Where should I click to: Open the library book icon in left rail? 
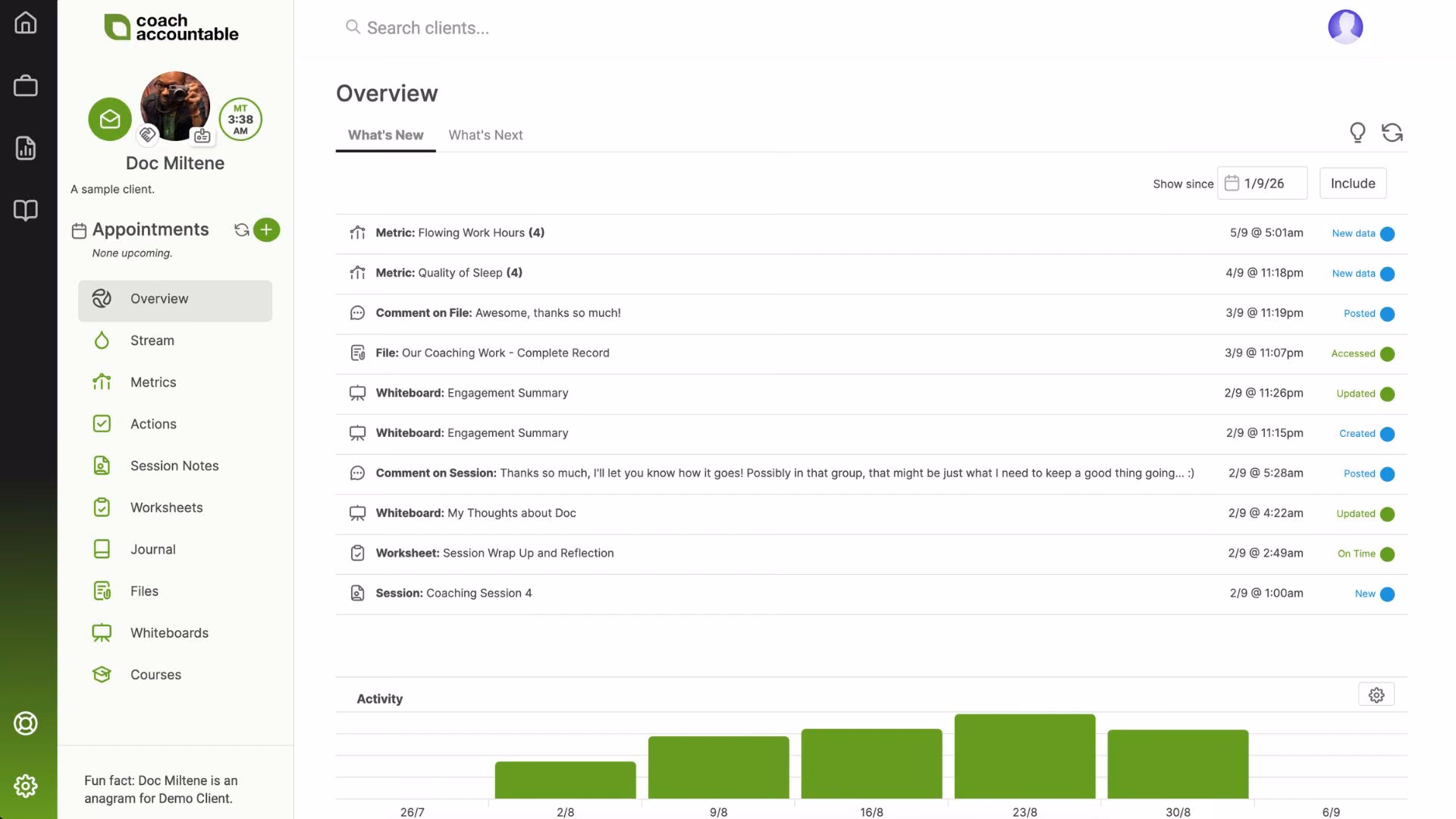click(x=26, y=210)
